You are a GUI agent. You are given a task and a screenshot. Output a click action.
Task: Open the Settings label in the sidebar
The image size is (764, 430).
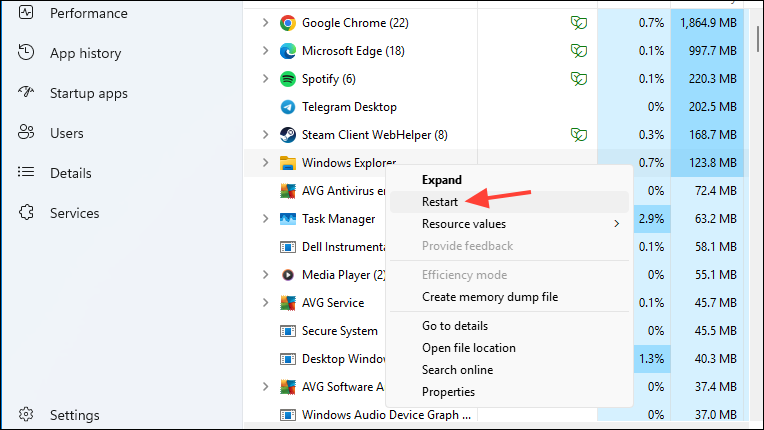75,415
